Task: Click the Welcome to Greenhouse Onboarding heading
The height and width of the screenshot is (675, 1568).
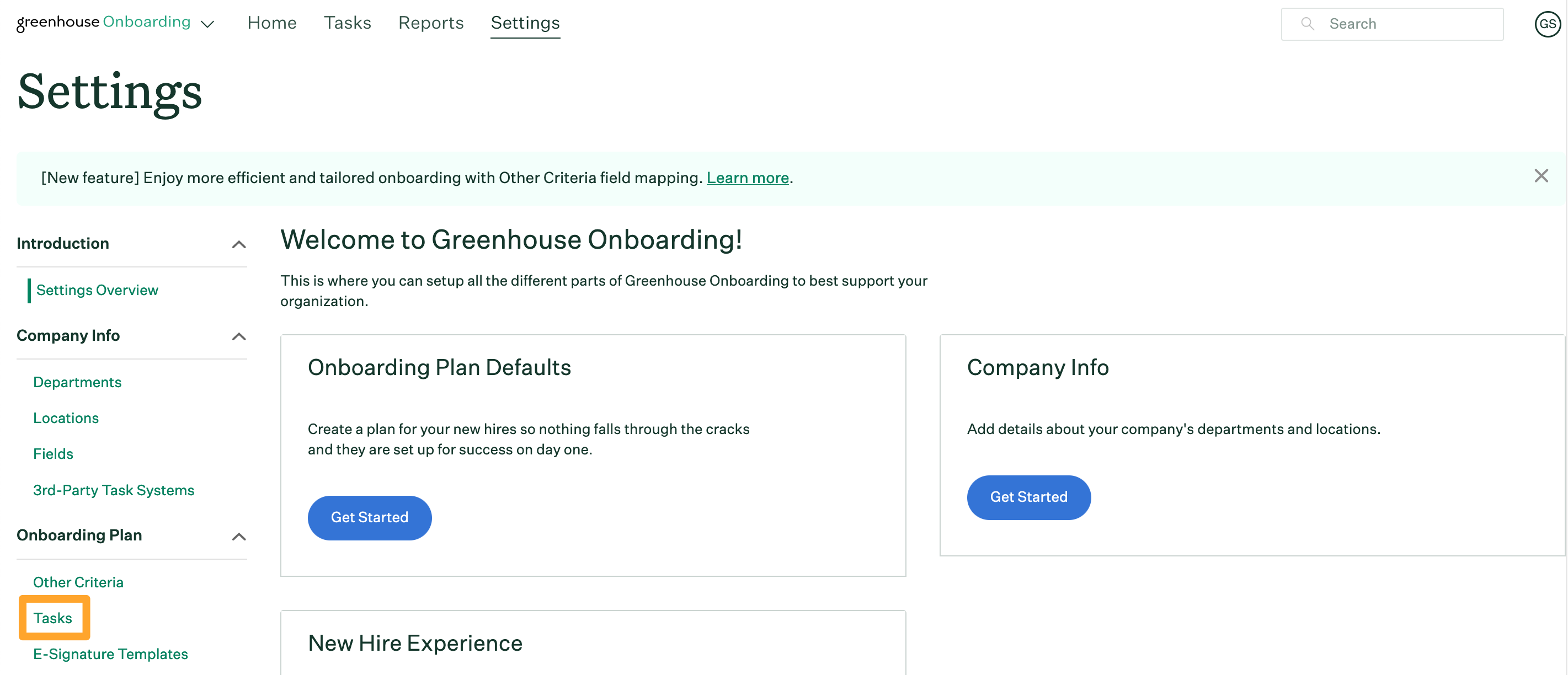Action: coord(511,239)
